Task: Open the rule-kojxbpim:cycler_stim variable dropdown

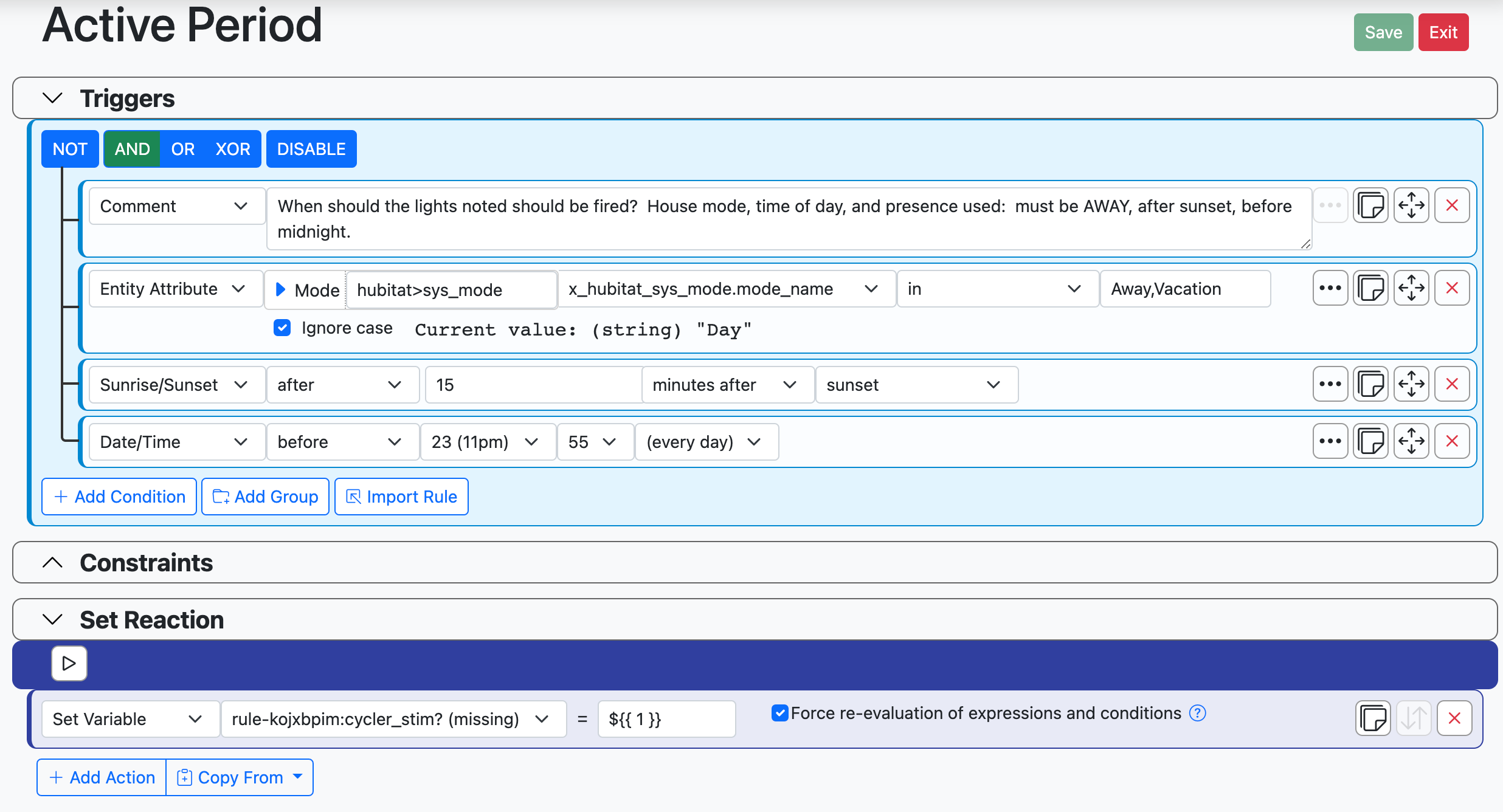Action: tap(393, 719)
